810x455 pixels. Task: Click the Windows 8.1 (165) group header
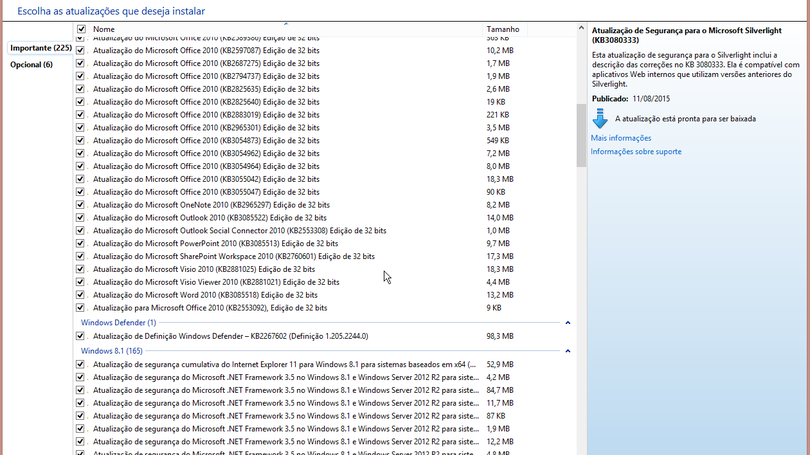(112, 351)
